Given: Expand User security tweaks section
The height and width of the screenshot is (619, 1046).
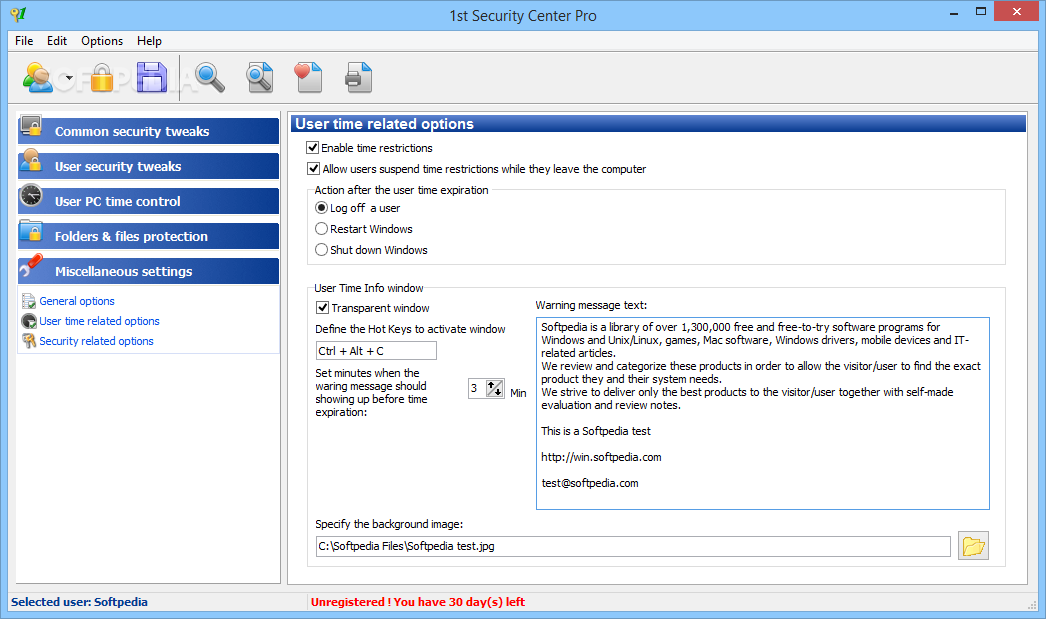Looking at the screenshot, I should 148,166.
